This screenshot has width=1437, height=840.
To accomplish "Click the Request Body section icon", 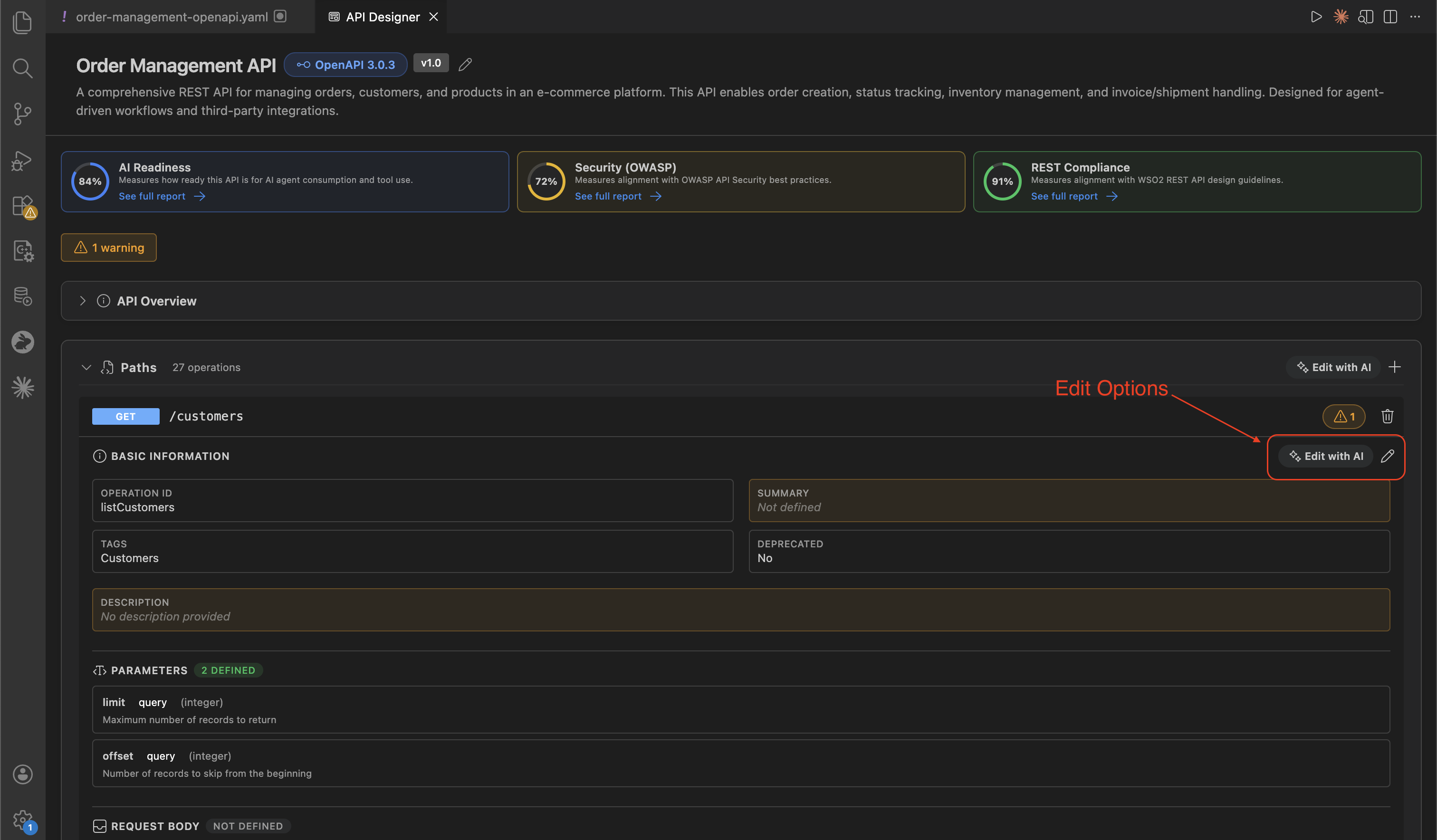I will click(99, 826).
